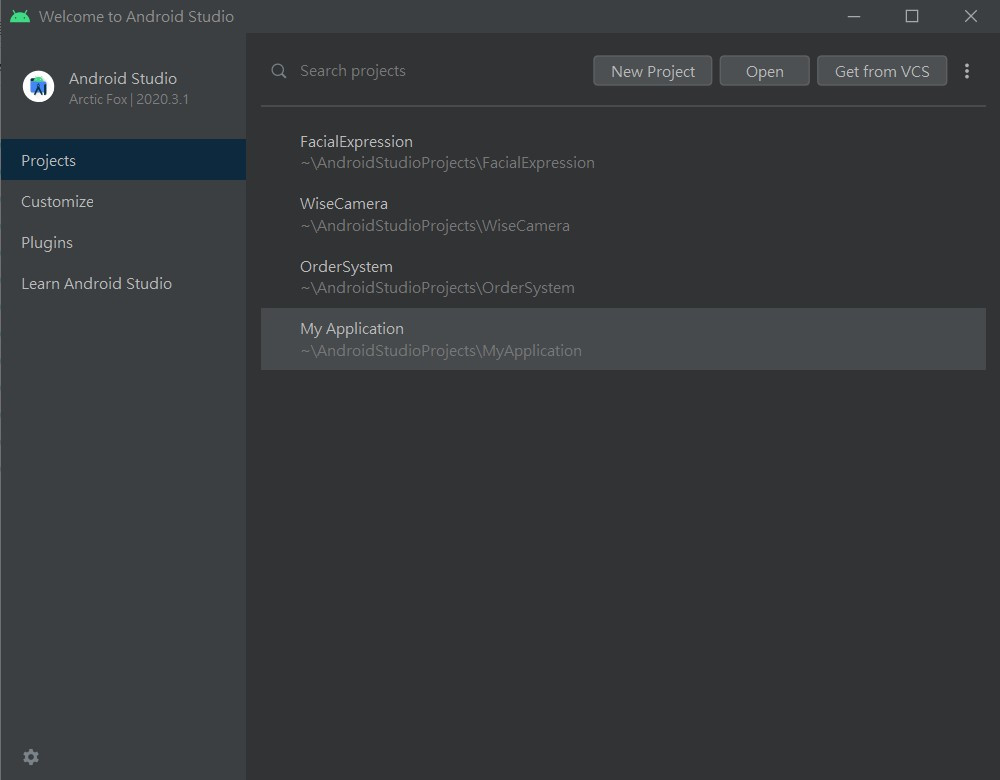1000x780 pixels.
Task: Select the Projects tab
Action: coord(123,159)
